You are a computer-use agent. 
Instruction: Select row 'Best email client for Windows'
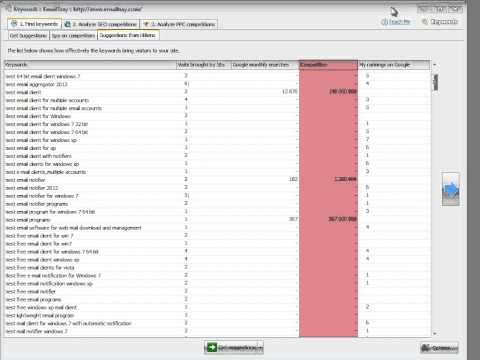pos(217,116)
